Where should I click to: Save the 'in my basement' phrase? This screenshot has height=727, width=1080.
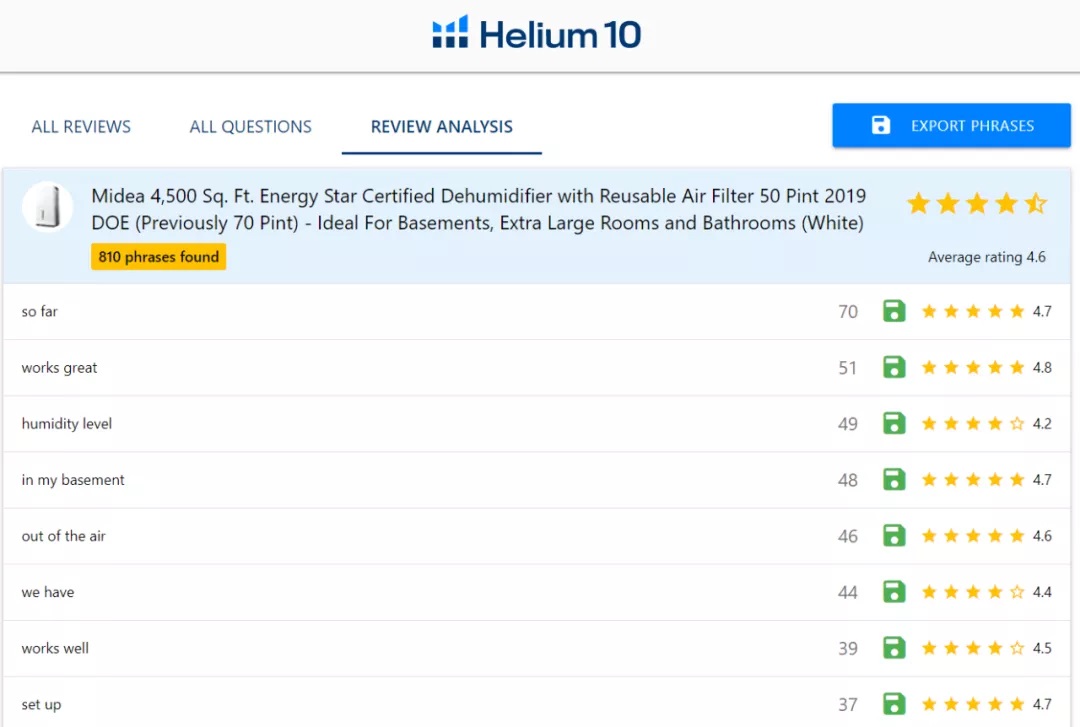[x=894, y=479]
